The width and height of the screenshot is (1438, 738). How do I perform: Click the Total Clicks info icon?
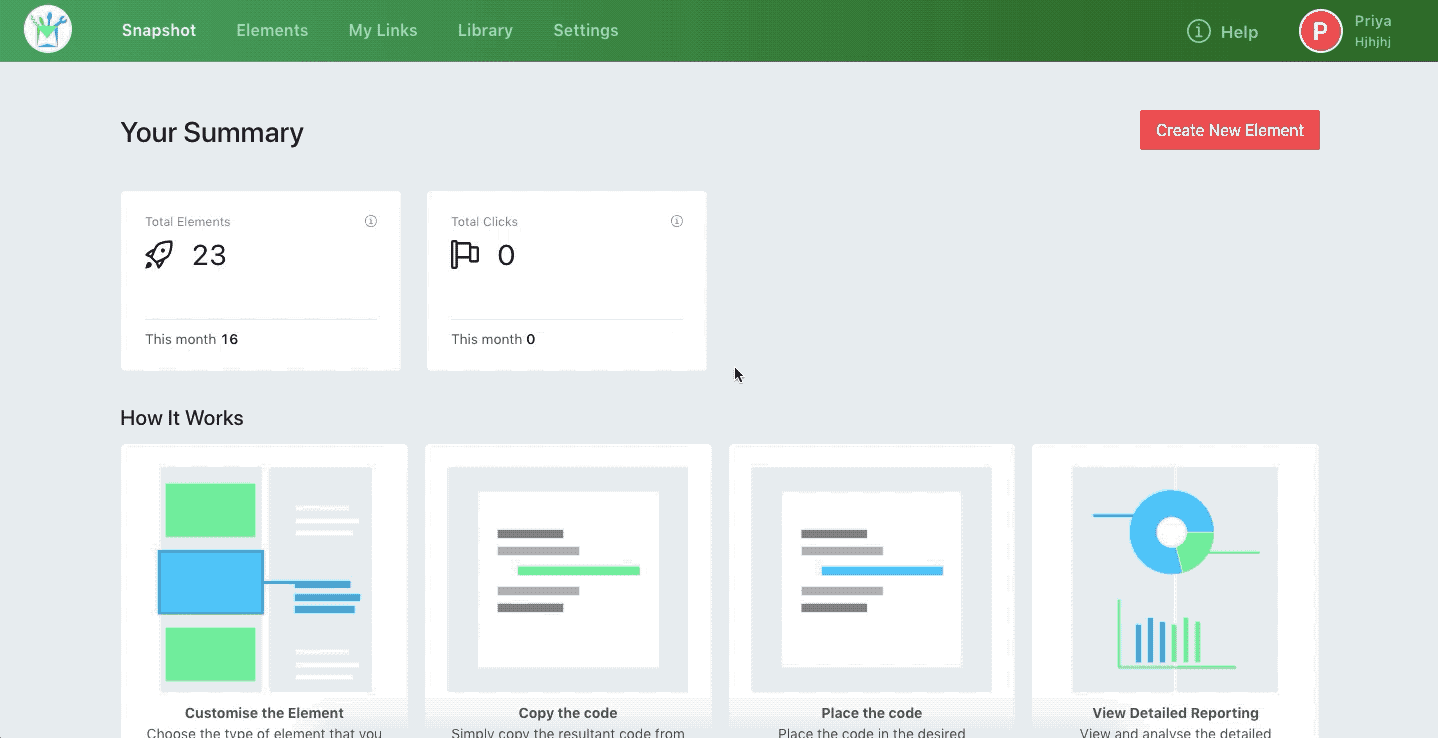(x=677, y=221)
